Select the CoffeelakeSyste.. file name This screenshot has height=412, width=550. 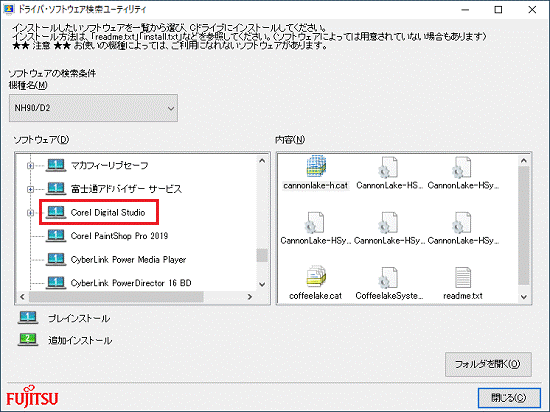389,296
